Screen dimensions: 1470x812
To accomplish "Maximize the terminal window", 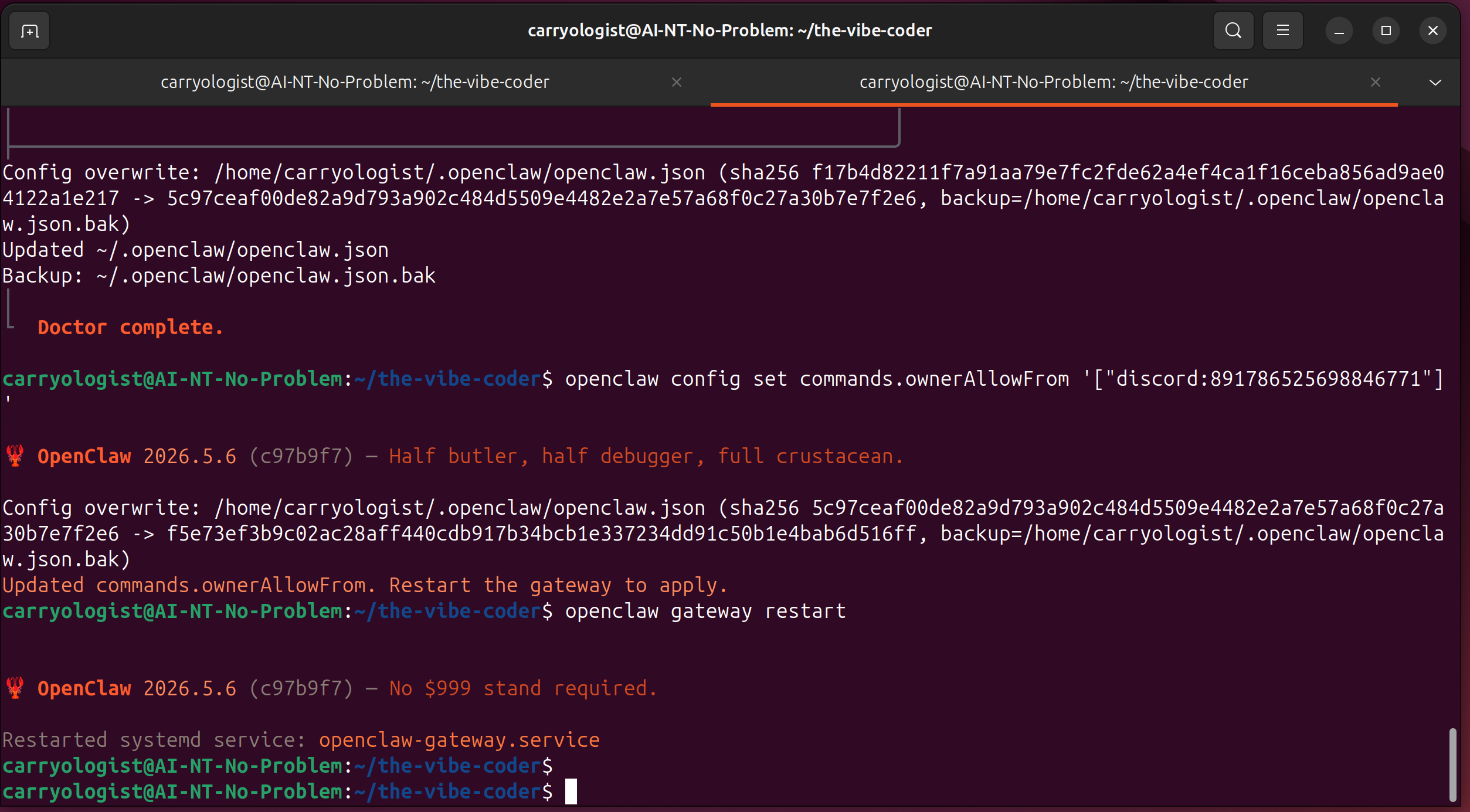I will click(1386, 30).
